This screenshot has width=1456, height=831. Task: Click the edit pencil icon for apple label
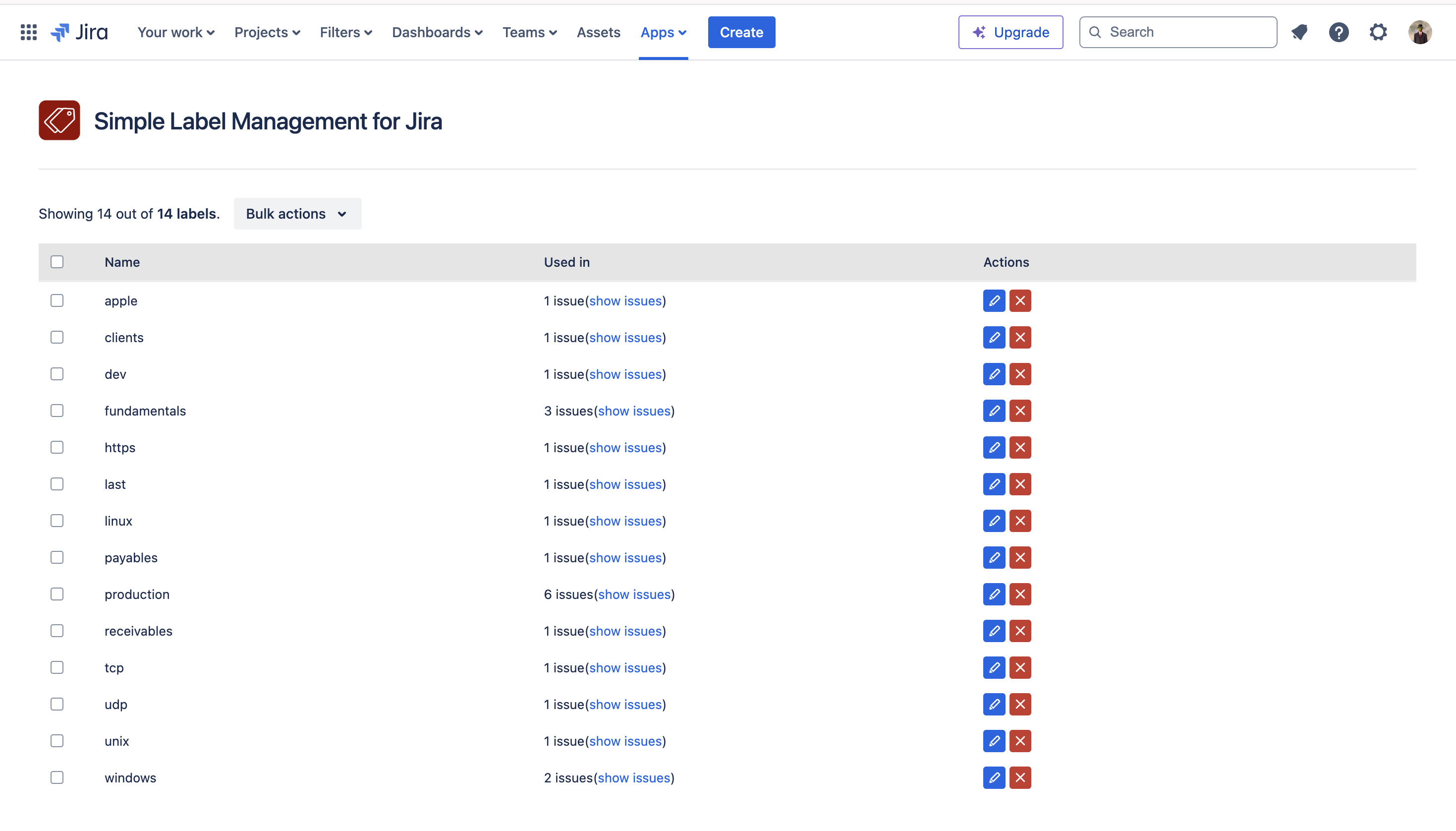click(994, 301)
